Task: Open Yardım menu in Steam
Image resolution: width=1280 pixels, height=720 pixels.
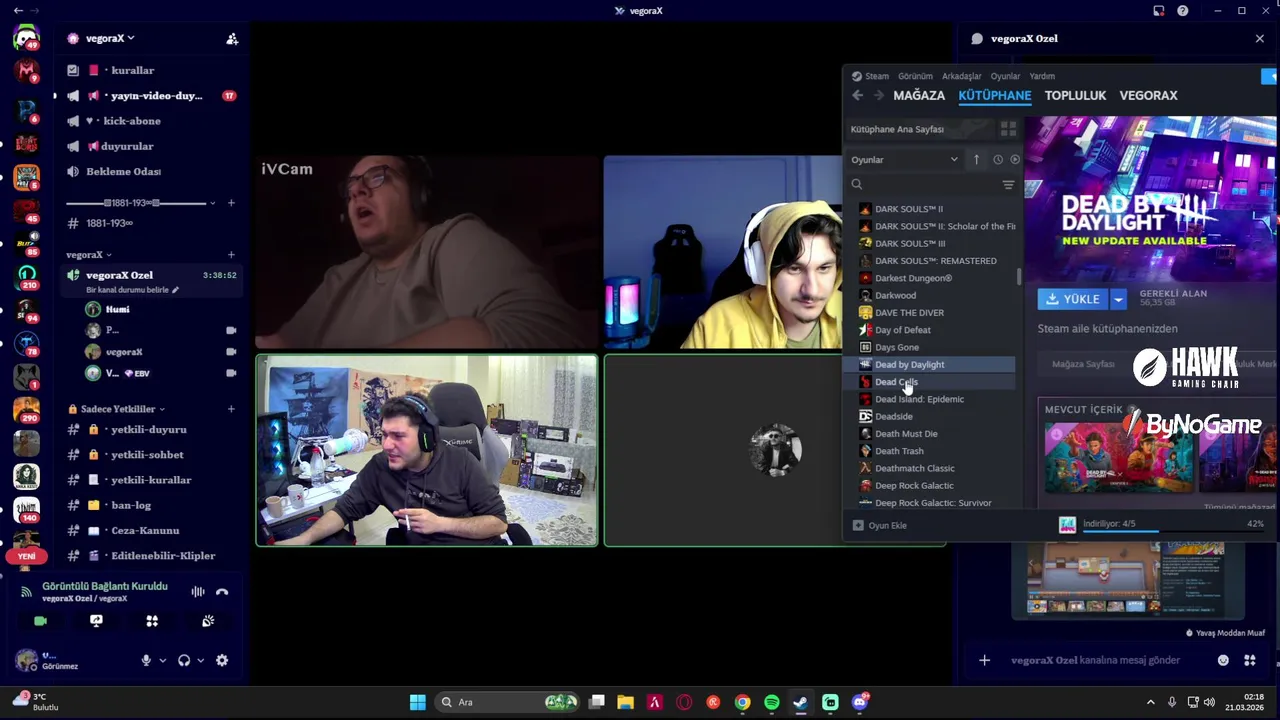Action: pyautogui.click(x=1042, y=76)
